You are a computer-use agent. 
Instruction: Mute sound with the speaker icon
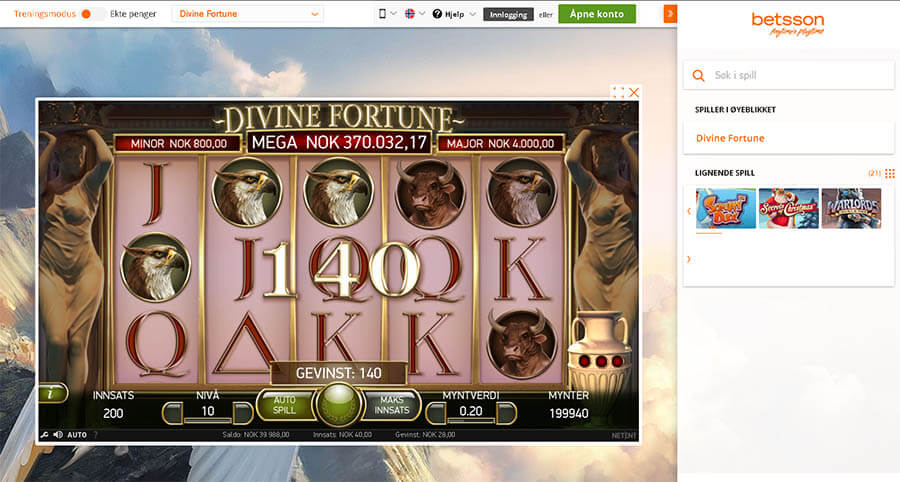tap(58, 435)
